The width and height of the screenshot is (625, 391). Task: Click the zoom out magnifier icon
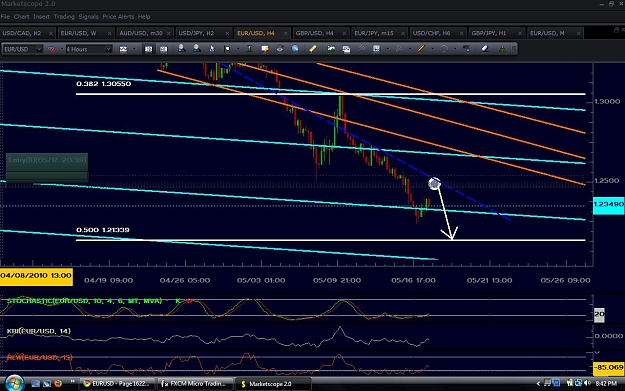(x=197, y=49)
